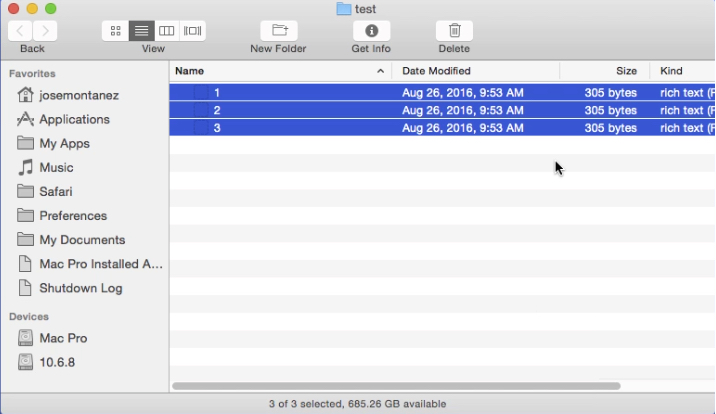The image size is (716, 414).
Task: Click the rich text kind of file 3
Action: click(687, 128)
